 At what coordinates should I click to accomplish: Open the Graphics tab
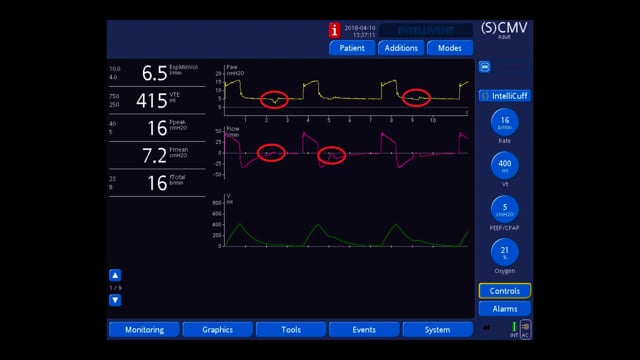tap(218, 329)
